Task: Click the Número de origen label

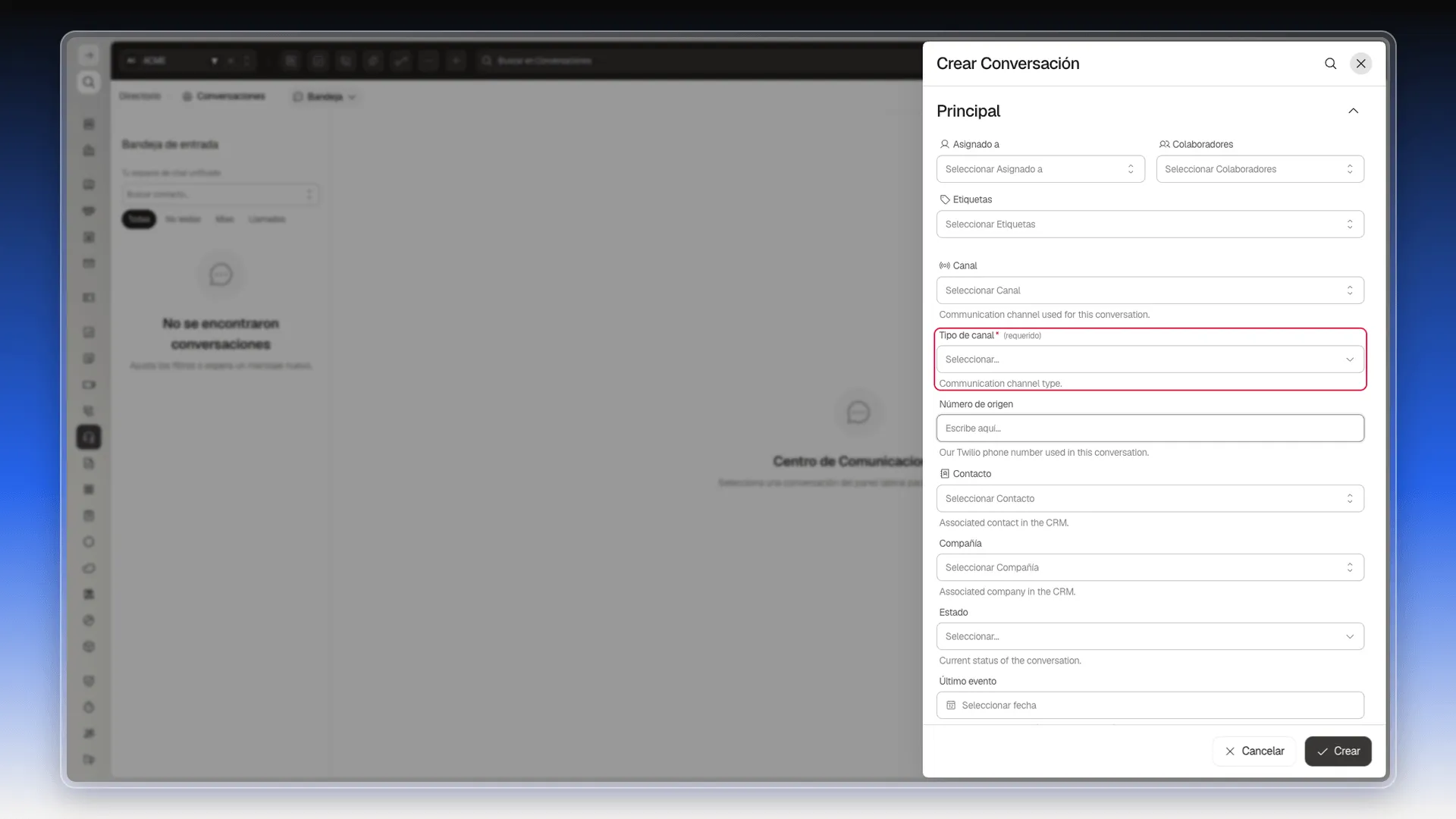Action: [976, 404]
